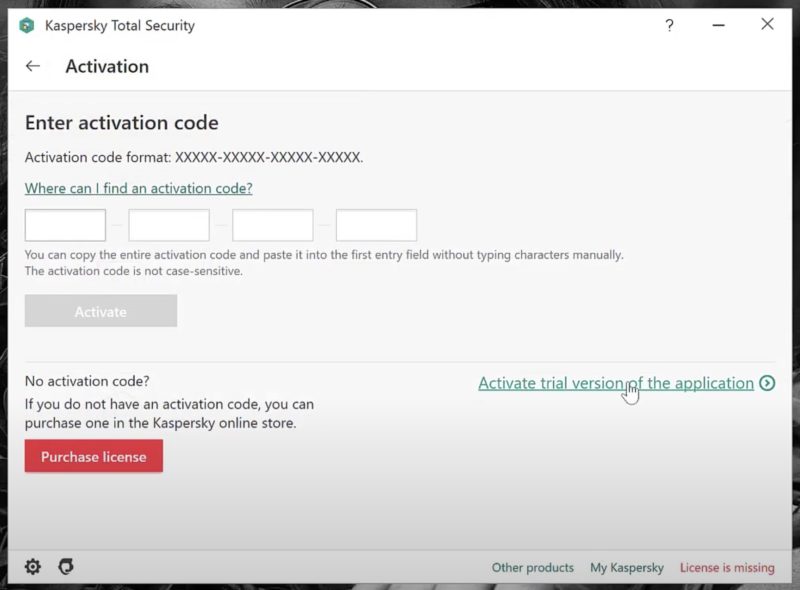Open settings with the gear icon

(x=33, y=567)
